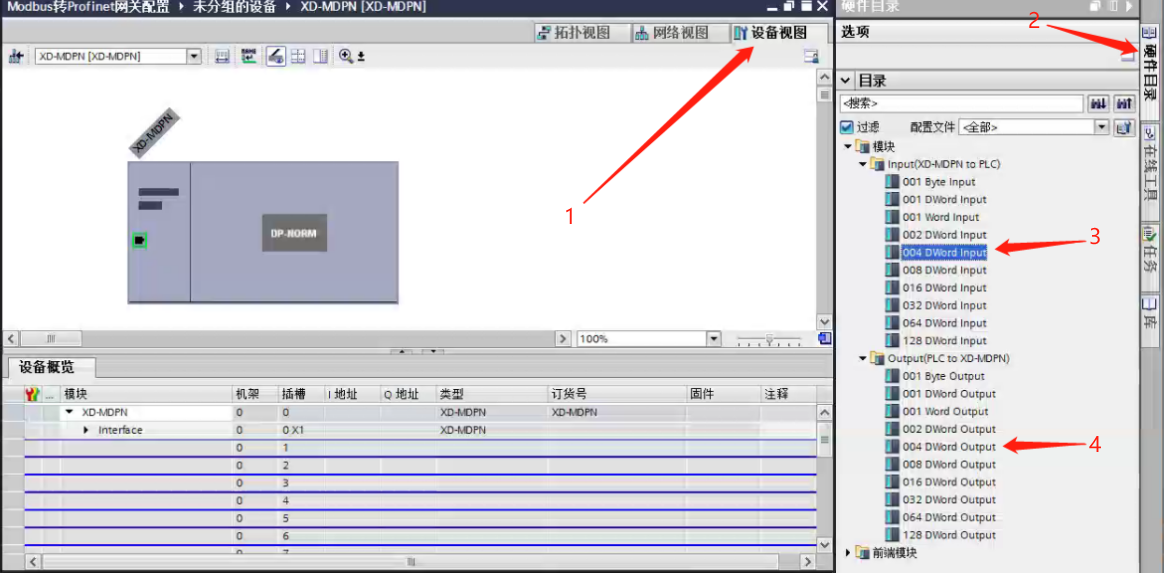Viewport: 1164px width, 573px height.
Task: Select 001 Byte Input module
Action: 938,182
